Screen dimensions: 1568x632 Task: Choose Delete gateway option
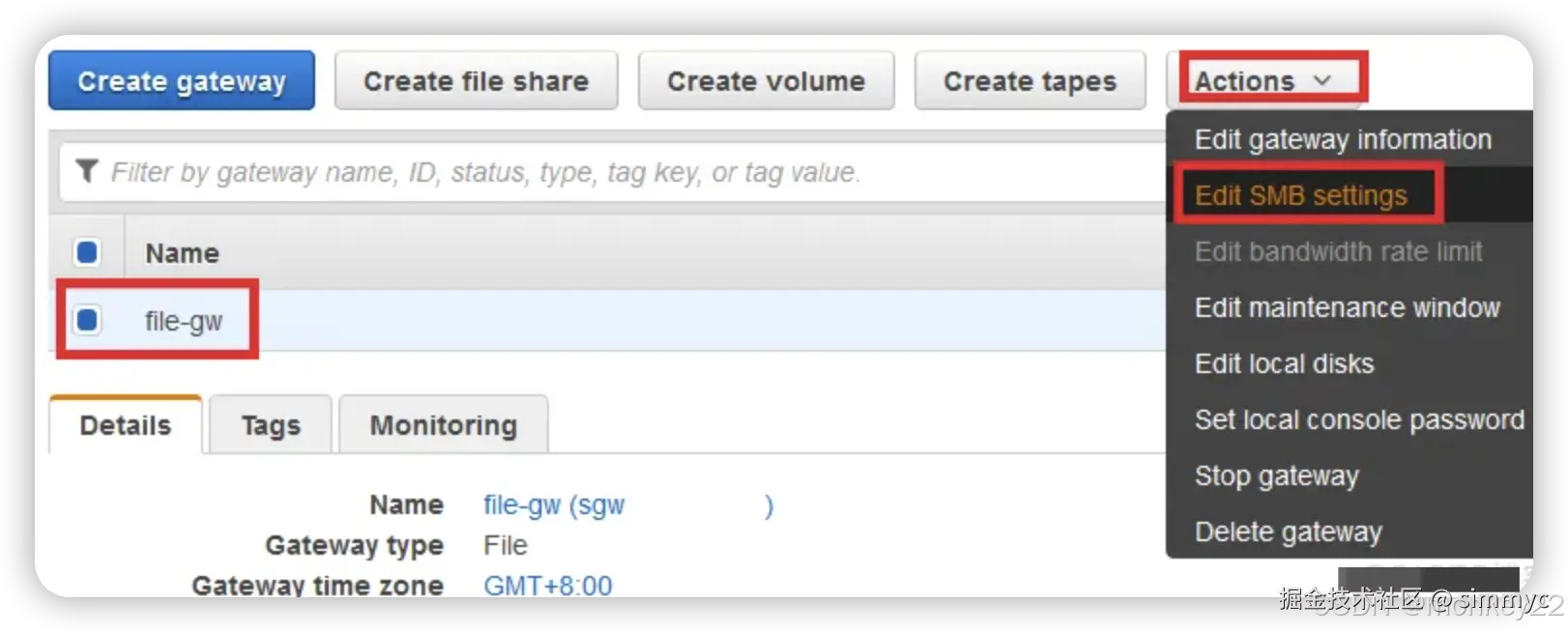pyautogui.click(x=1288, y=532)
